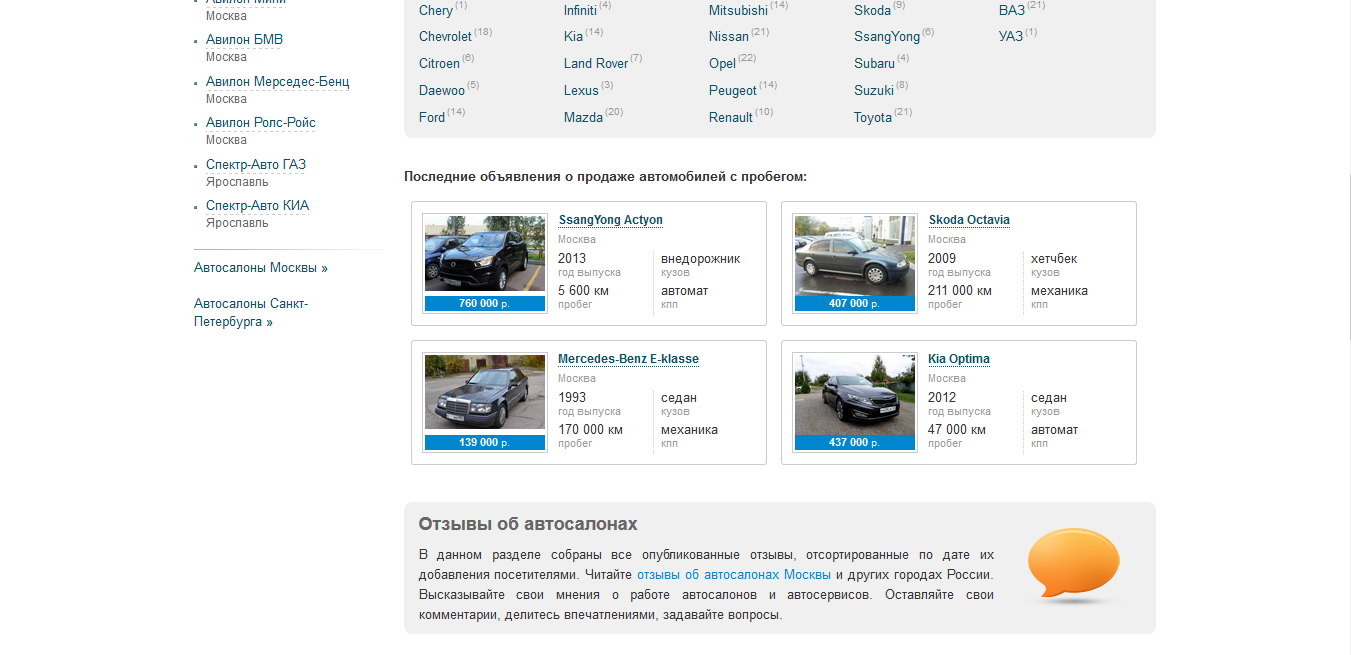
Task: Select the Renault brand link
Action: tap(731, 117)
